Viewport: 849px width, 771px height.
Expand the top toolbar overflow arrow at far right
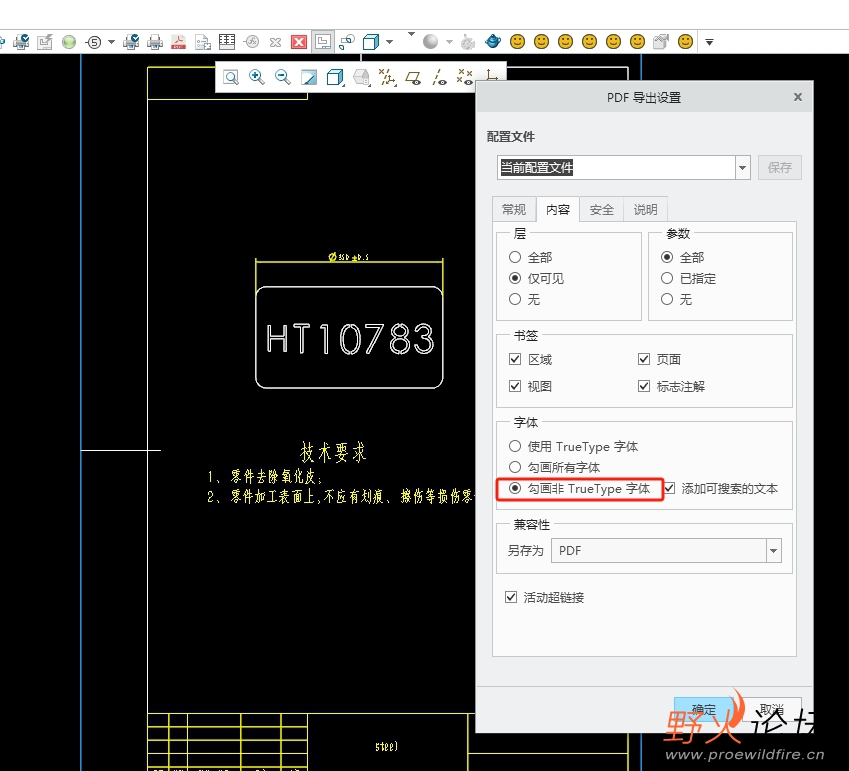(709, 42)
